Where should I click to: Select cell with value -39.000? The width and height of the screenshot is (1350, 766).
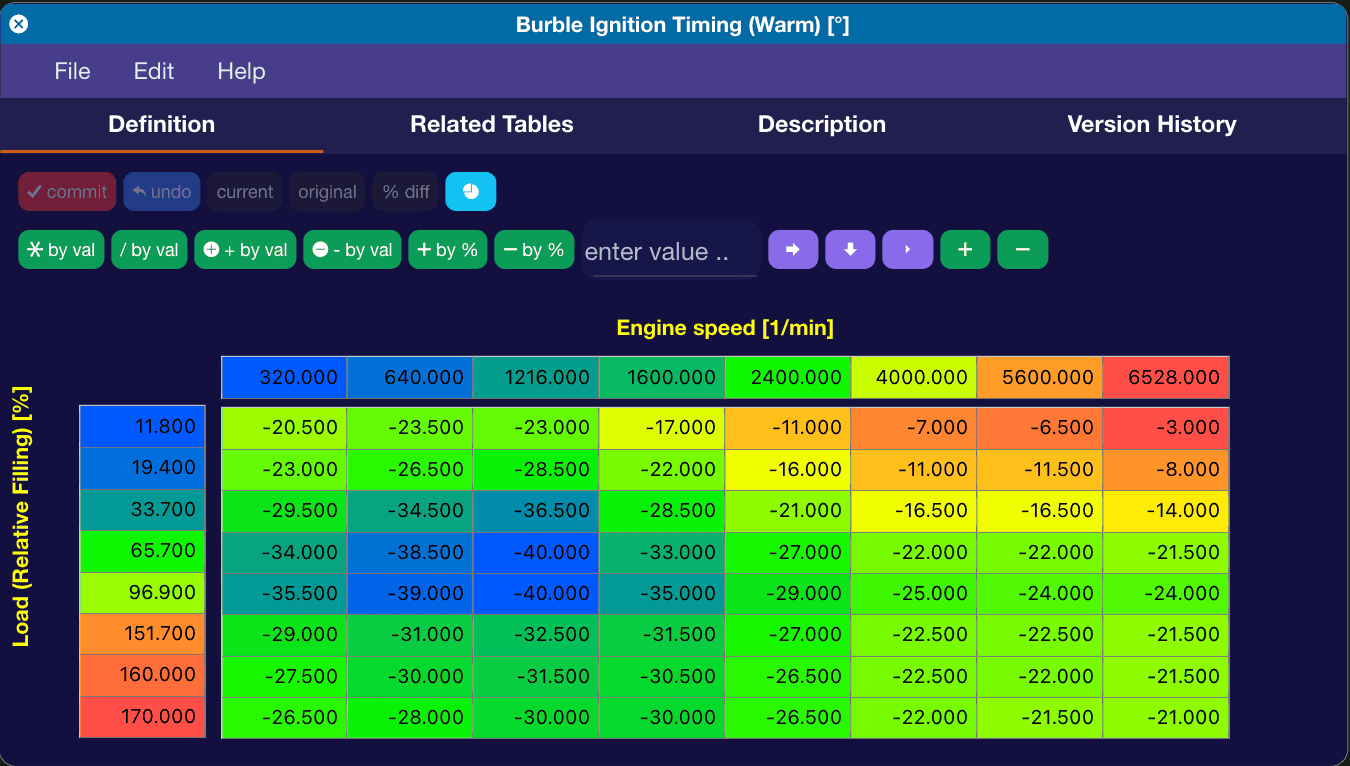pyautogui.click(x=410, y=593)
